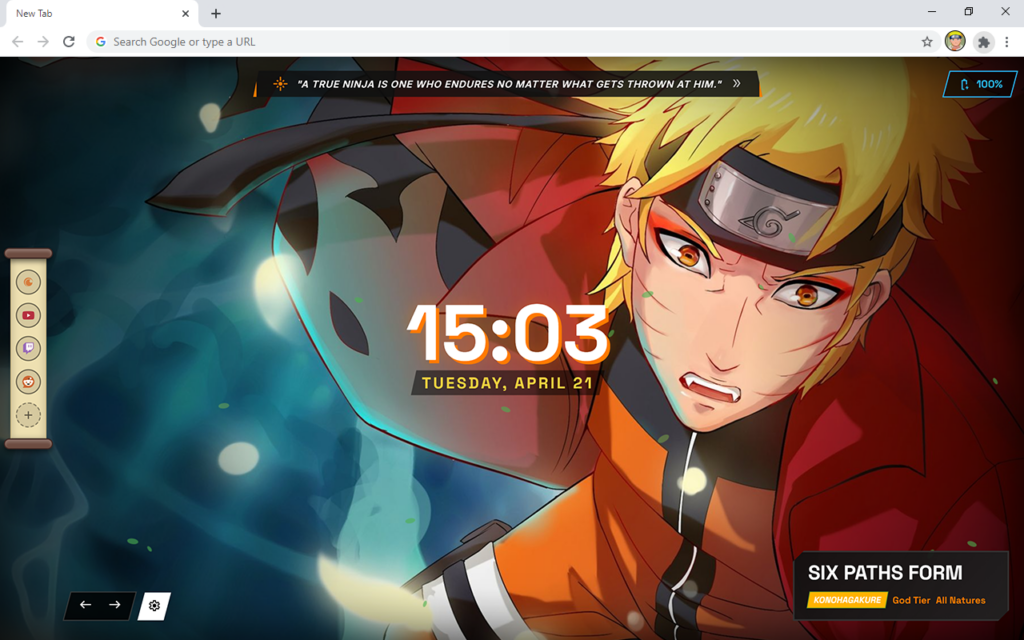1024x640 pixels.
Task: Reload the current page
Action: pos(69,42)
